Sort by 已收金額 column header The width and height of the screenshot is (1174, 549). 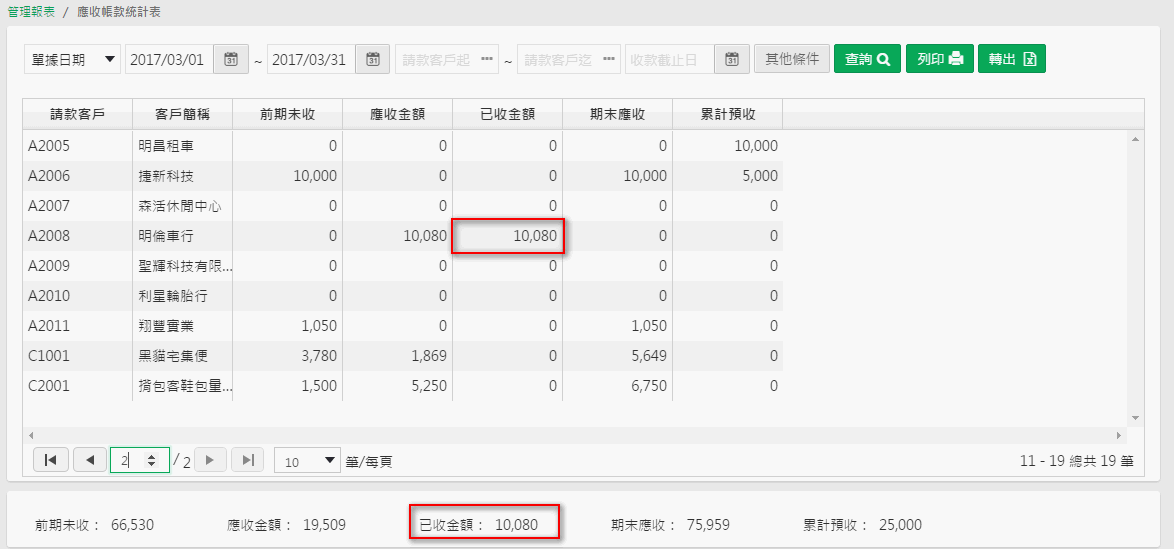[508, 115]
